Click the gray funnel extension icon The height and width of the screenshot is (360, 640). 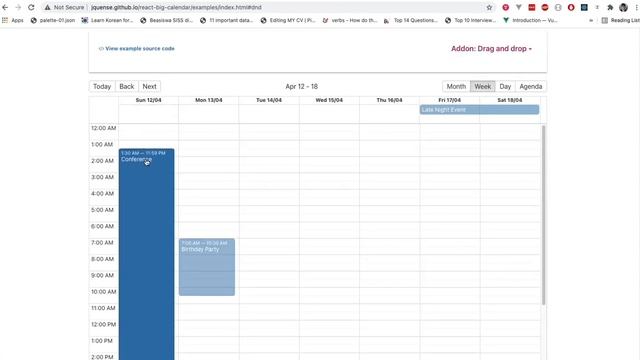pyautogui.click(x=518, y=7)
